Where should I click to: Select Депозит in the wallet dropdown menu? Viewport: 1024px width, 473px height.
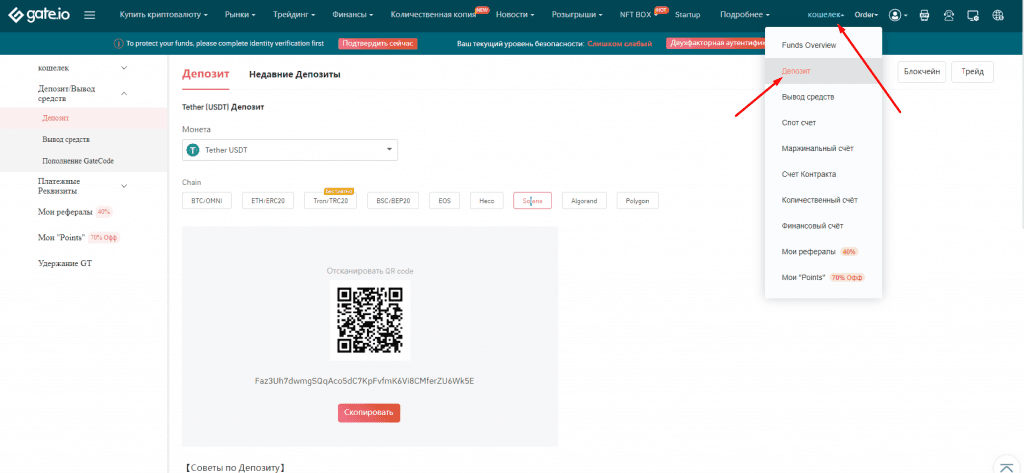click(x=823, y=71)
